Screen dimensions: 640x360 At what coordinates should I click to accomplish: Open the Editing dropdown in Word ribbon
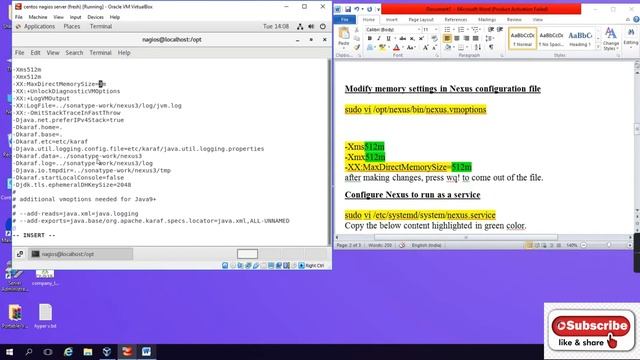631,38
